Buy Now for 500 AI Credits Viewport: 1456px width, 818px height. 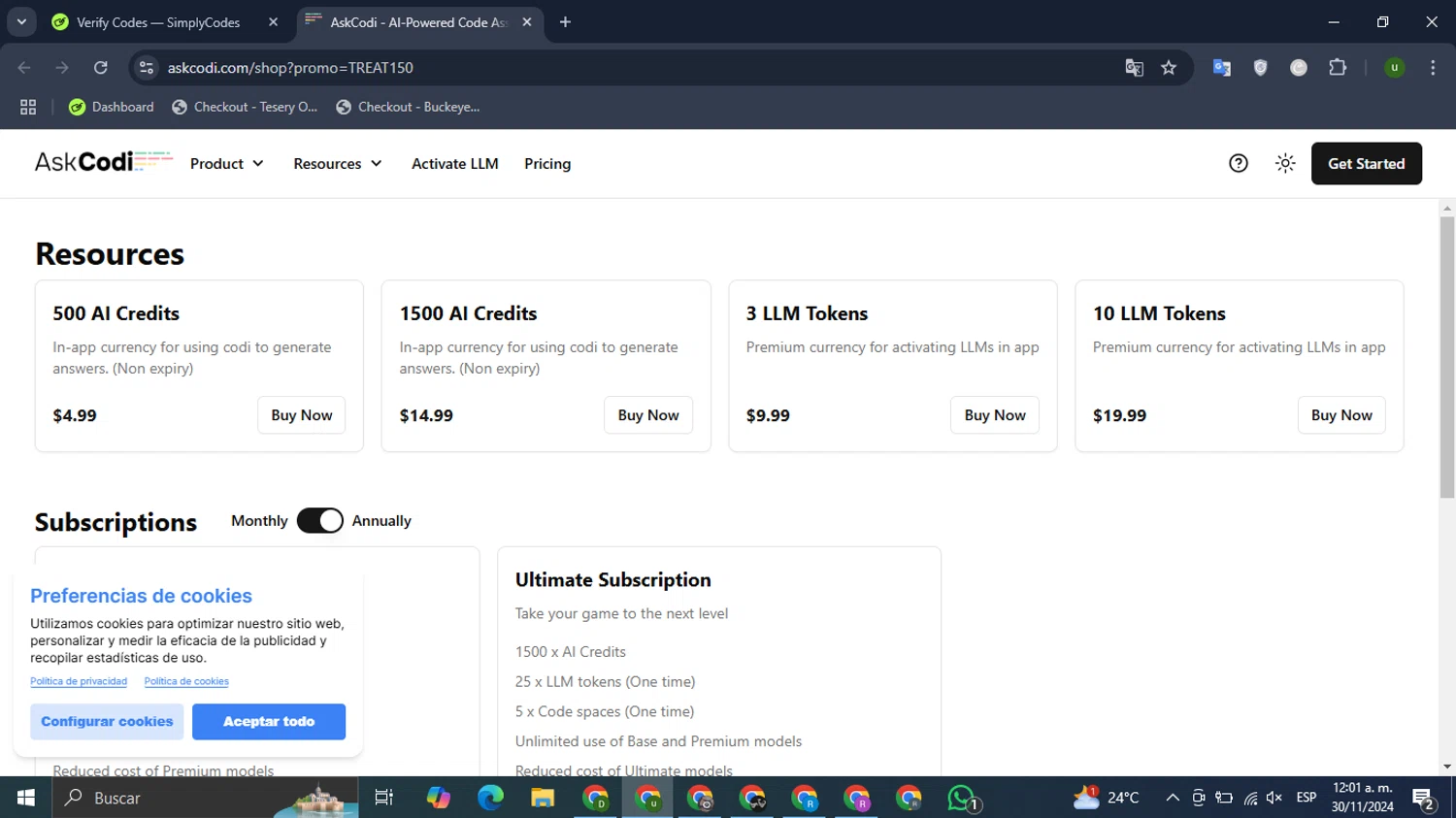[302, 414]
